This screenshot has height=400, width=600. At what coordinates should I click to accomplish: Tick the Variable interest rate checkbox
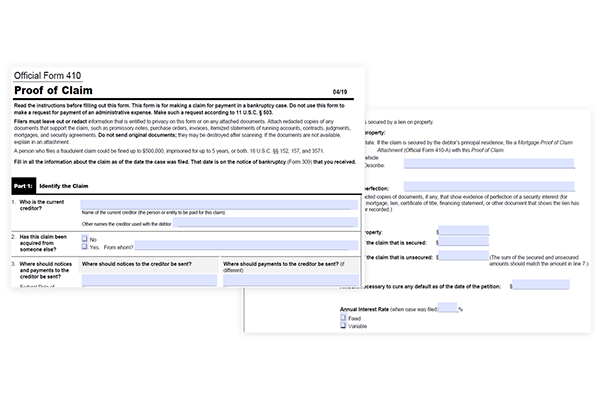(343, 325)
